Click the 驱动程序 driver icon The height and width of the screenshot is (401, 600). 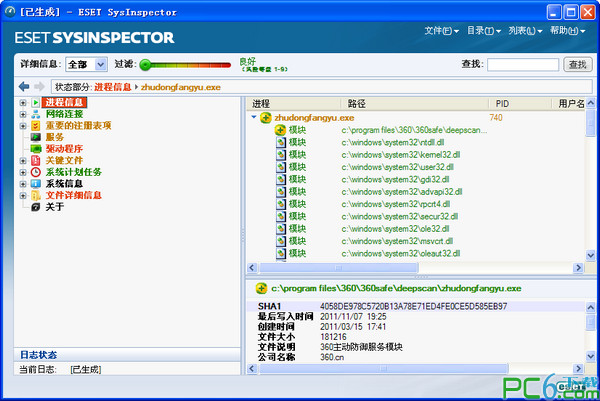pos(36,149)
